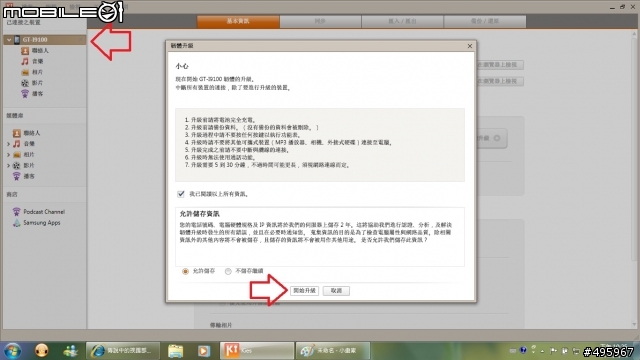Switch to the Kies taskbar button
This screenshot has width=640, height=360.
click(257, 351)
